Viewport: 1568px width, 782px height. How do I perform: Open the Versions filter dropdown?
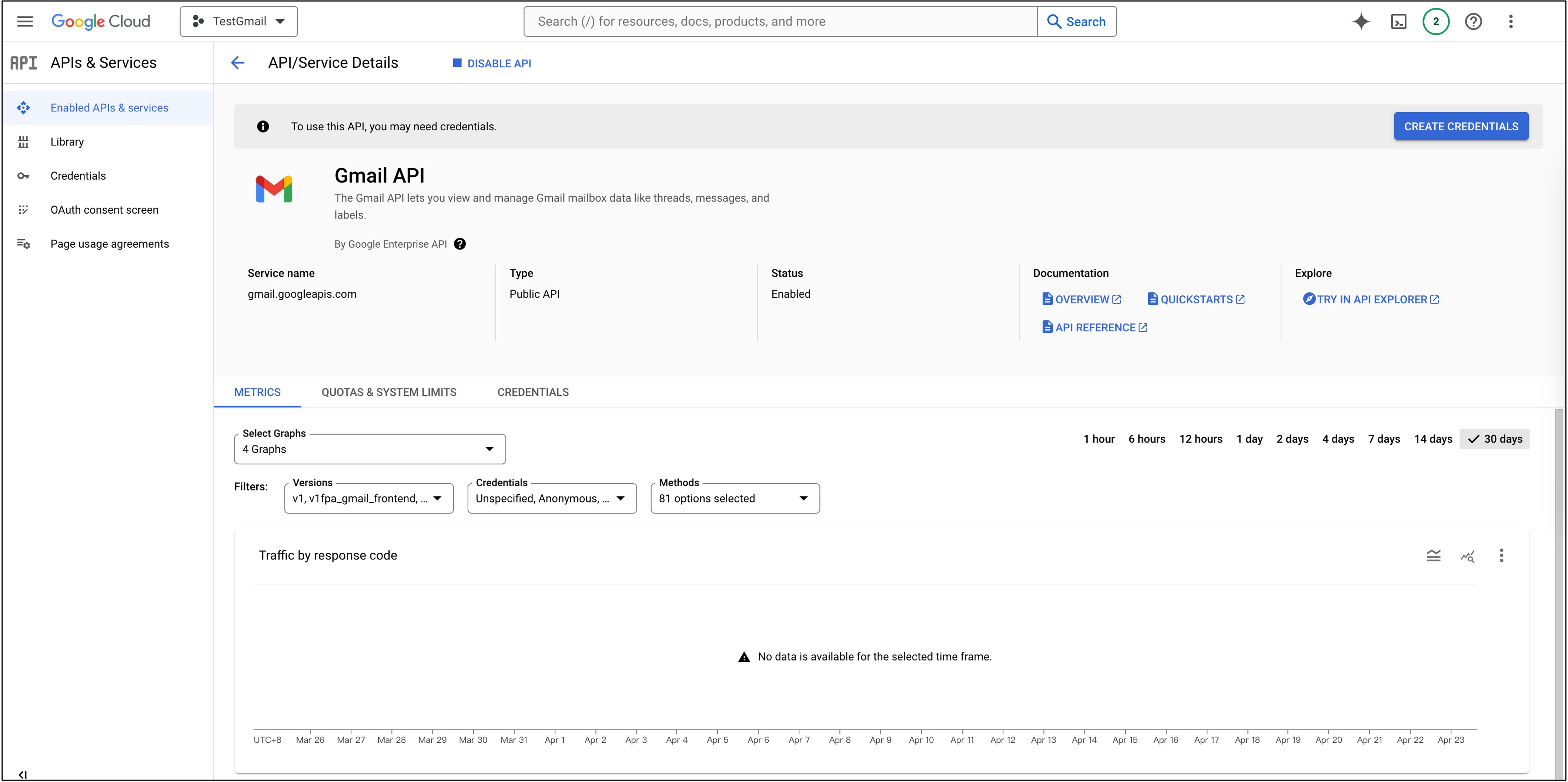[369, 498]
